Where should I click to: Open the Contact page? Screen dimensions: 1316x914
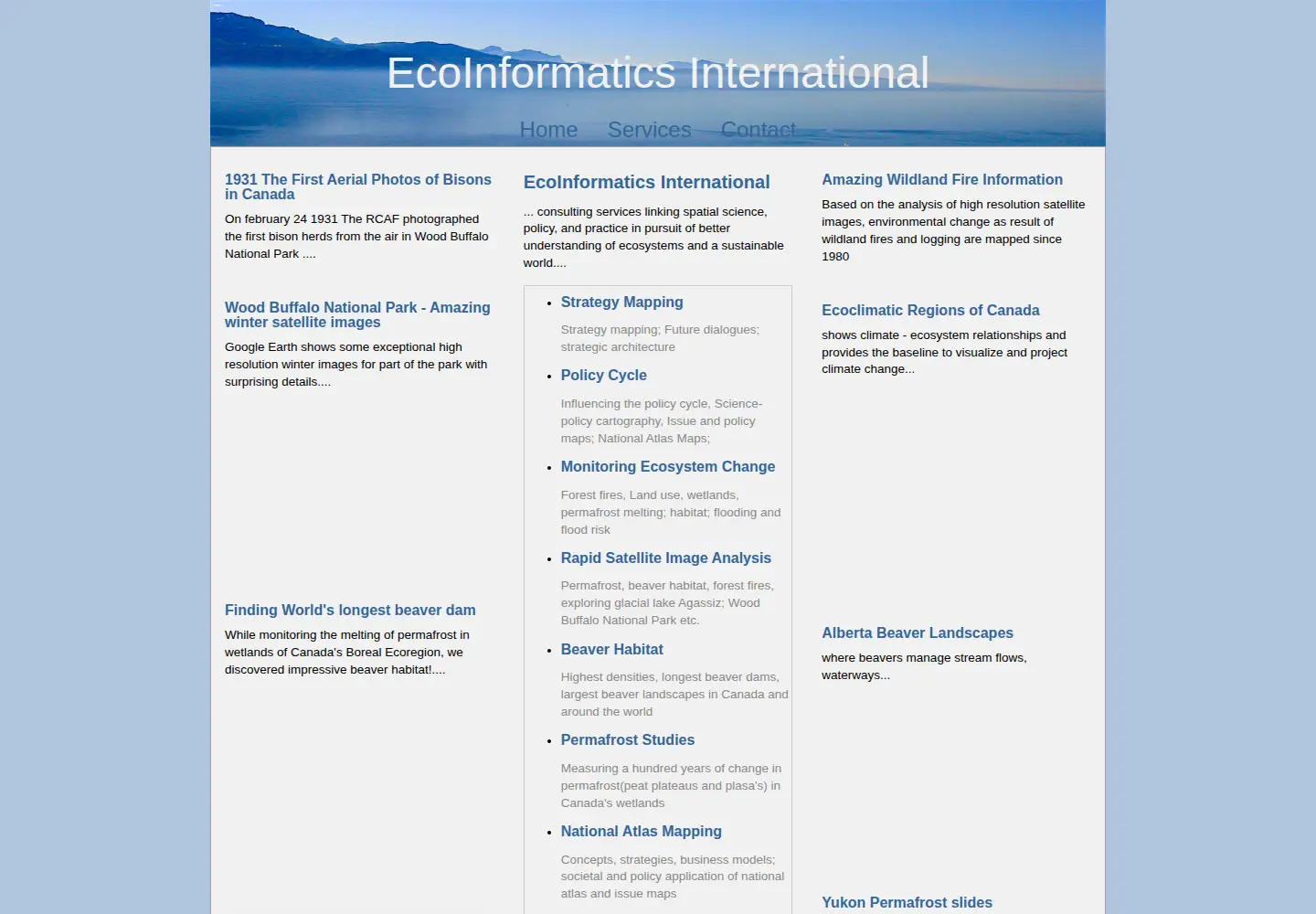pyautogui.click(x=758, y=130)
